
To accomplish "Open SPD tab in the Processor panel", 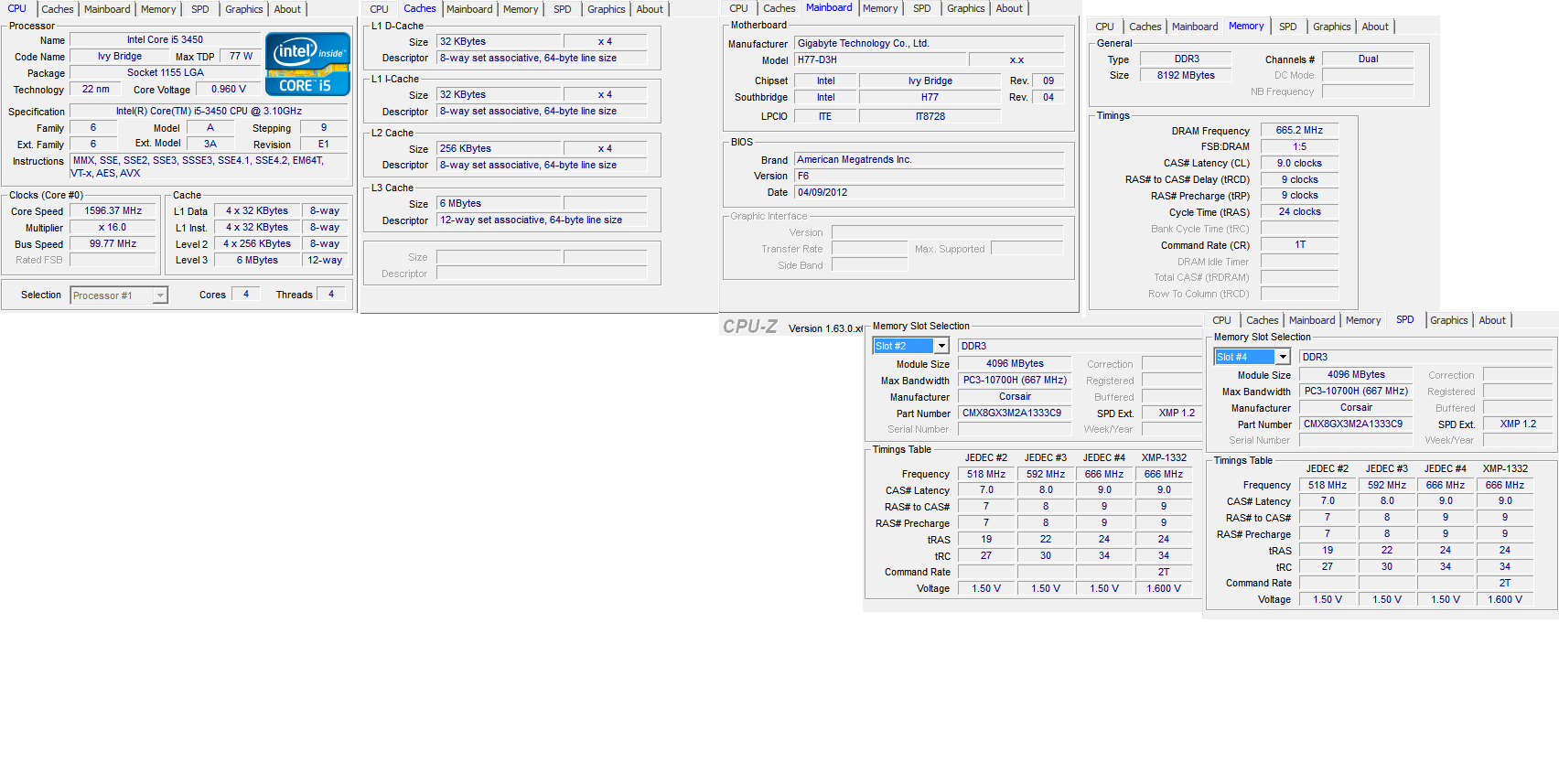I will point(200,9).
